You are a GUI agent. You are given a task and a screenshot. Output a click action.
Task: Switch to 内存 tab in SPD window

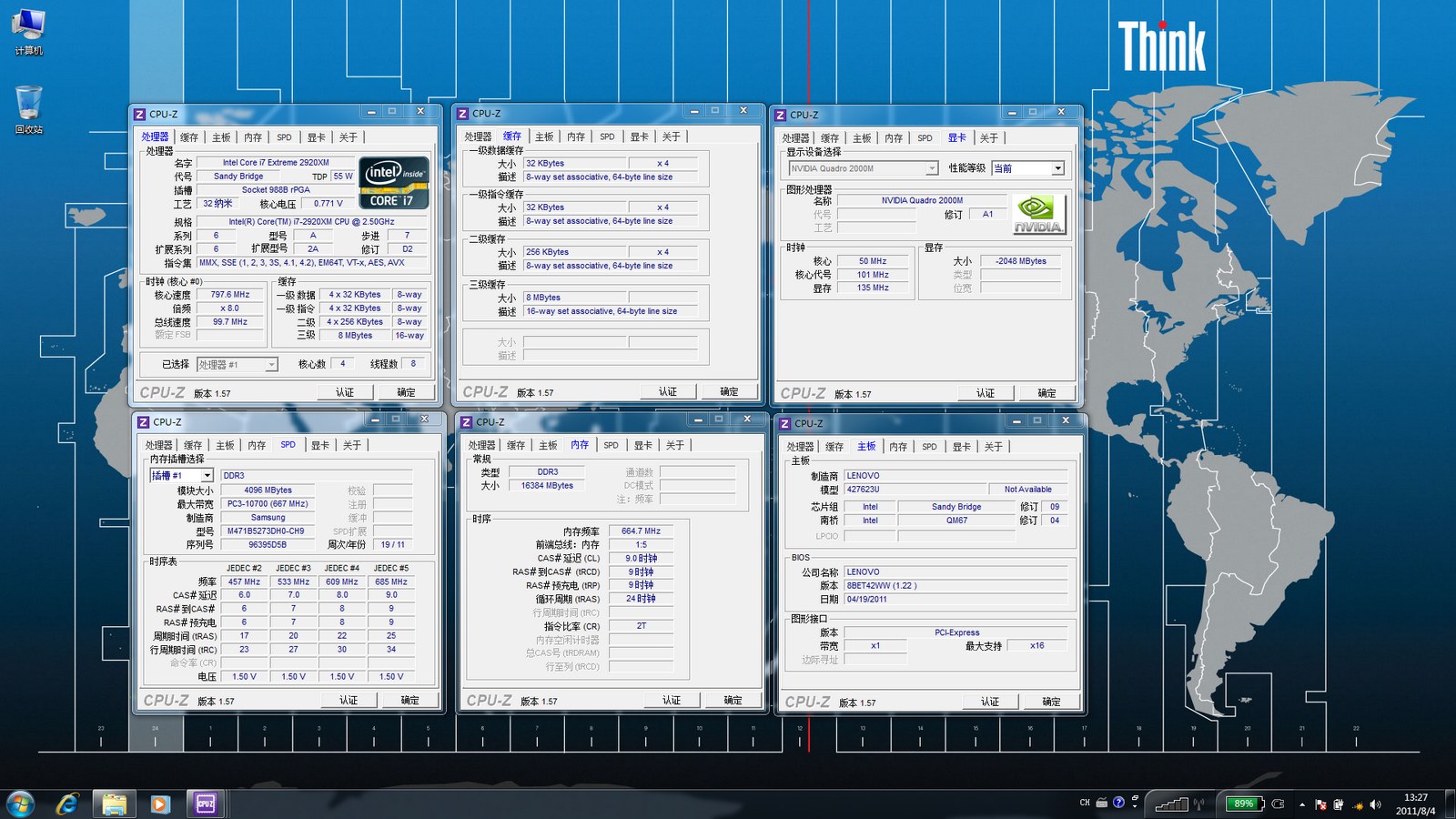pos(257,445)
